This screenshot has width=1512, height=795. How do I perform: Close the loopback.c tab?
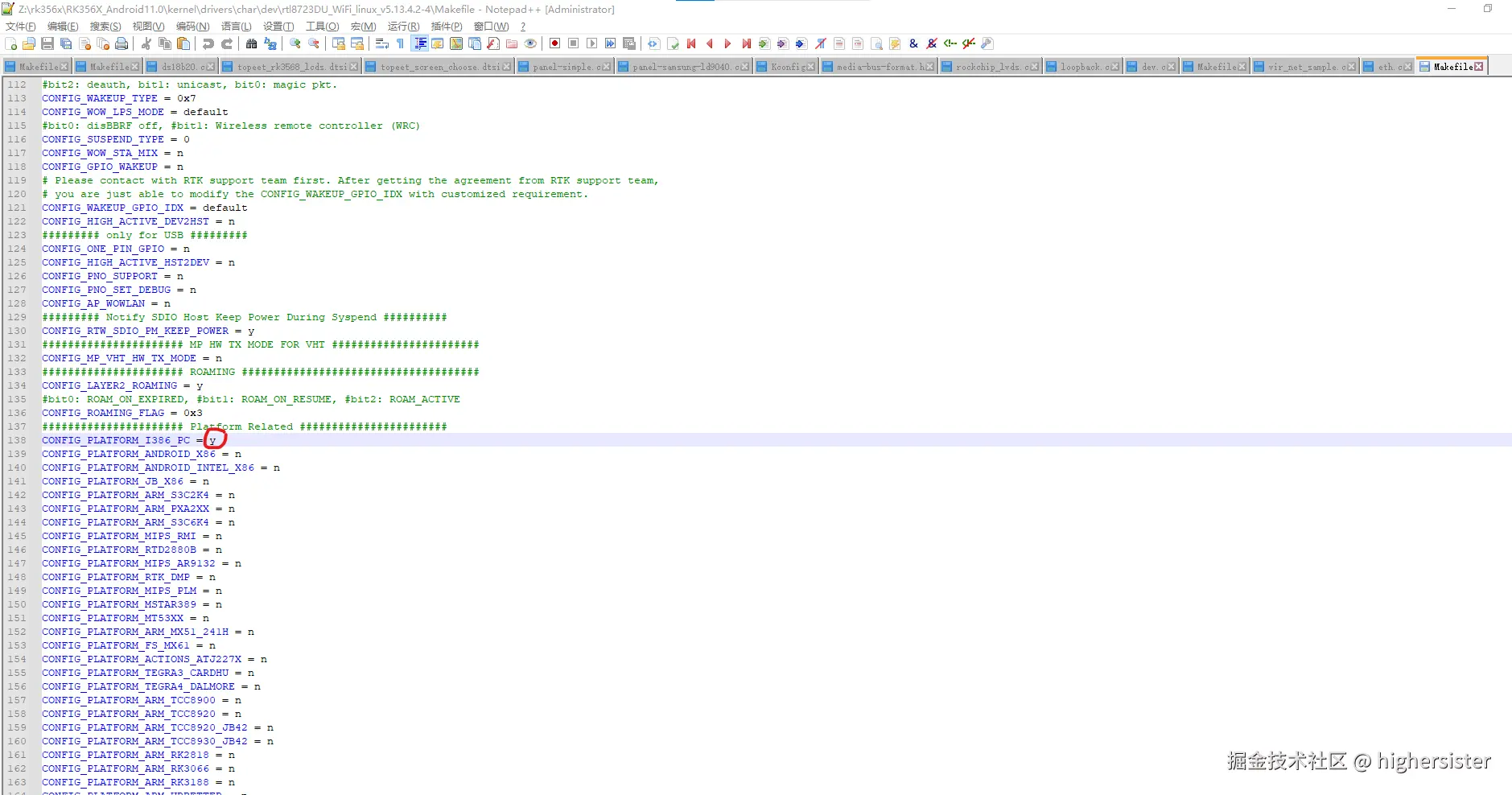pyautogui.click(x=1114, y=67)
